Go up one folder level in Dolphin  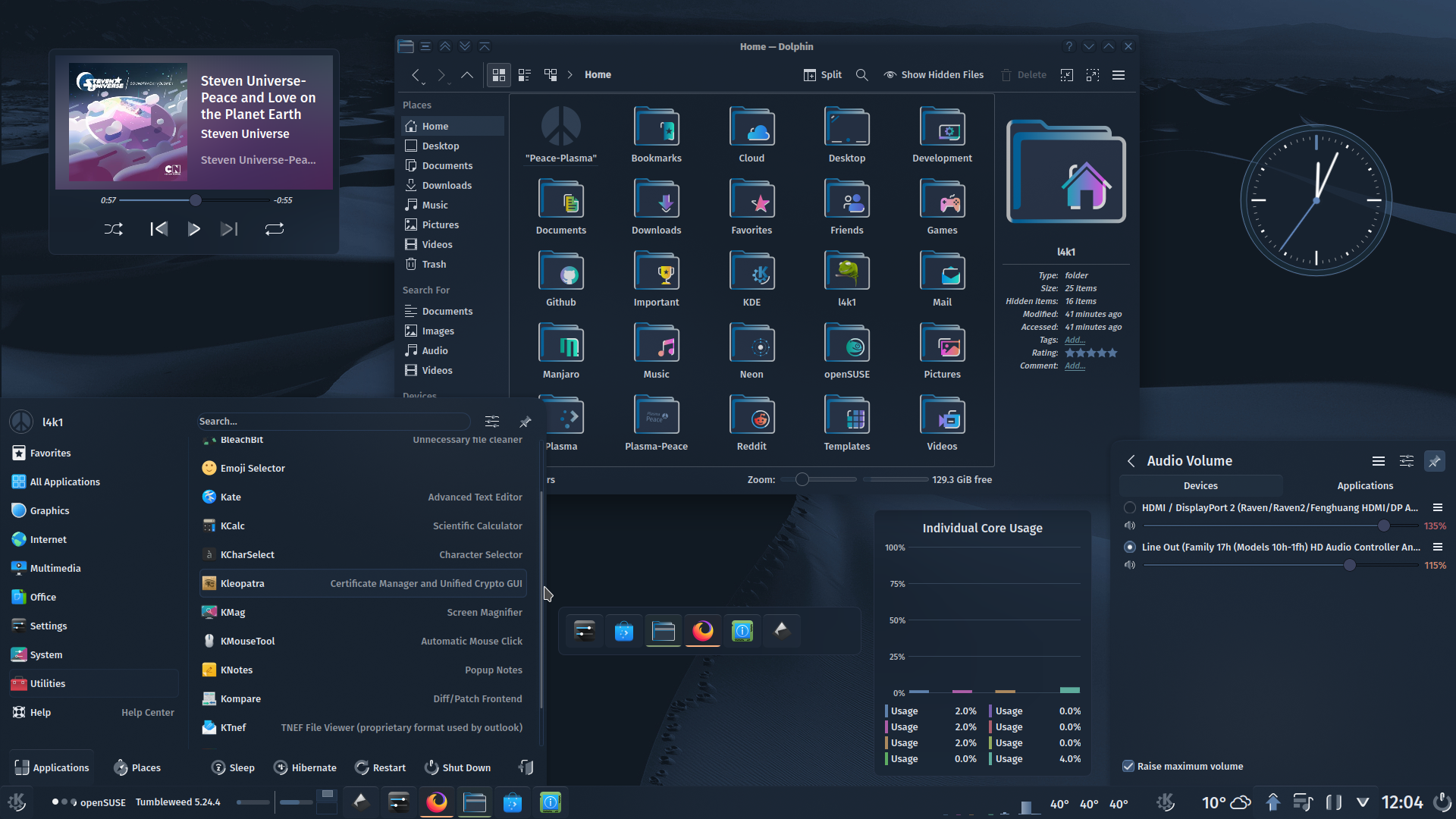[467, 75]
